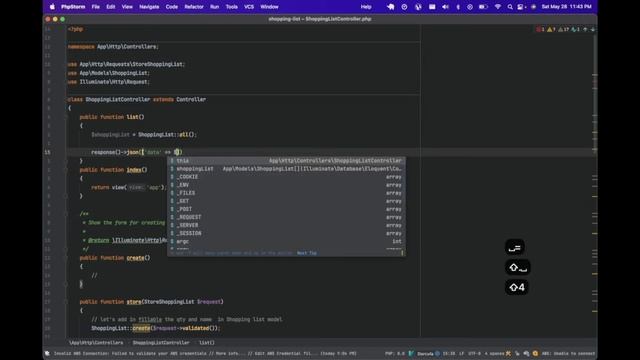Click the status bar icon beside the AWS message
The width and height of the screenshot is (640, 360).
click(47, 353)
